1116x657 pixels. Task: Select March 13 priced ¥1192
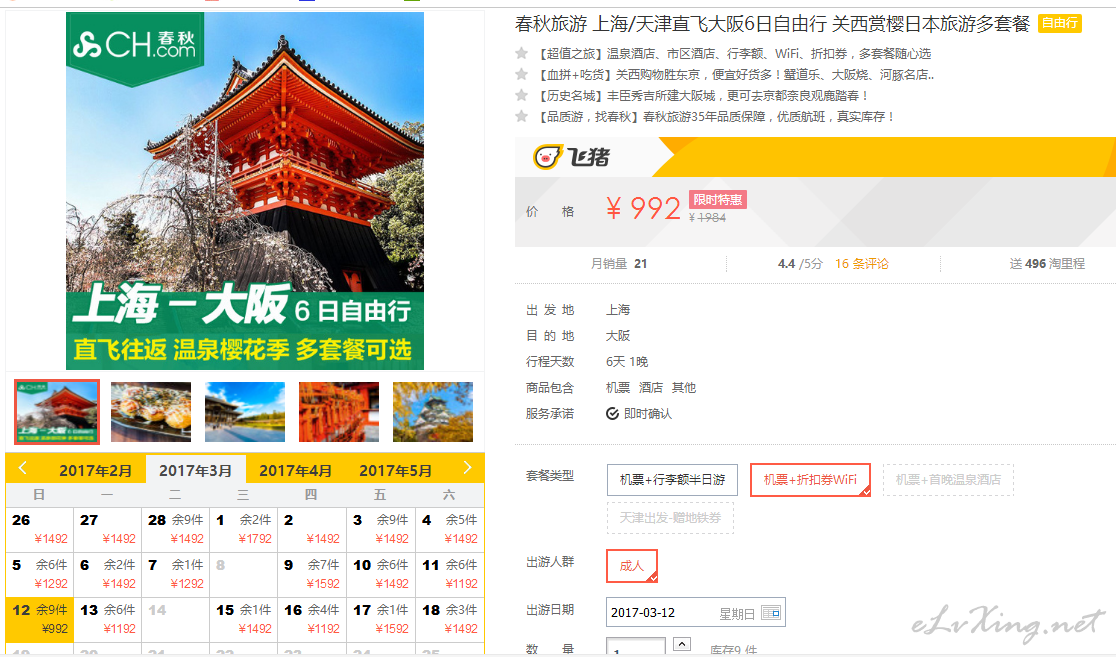107,619
